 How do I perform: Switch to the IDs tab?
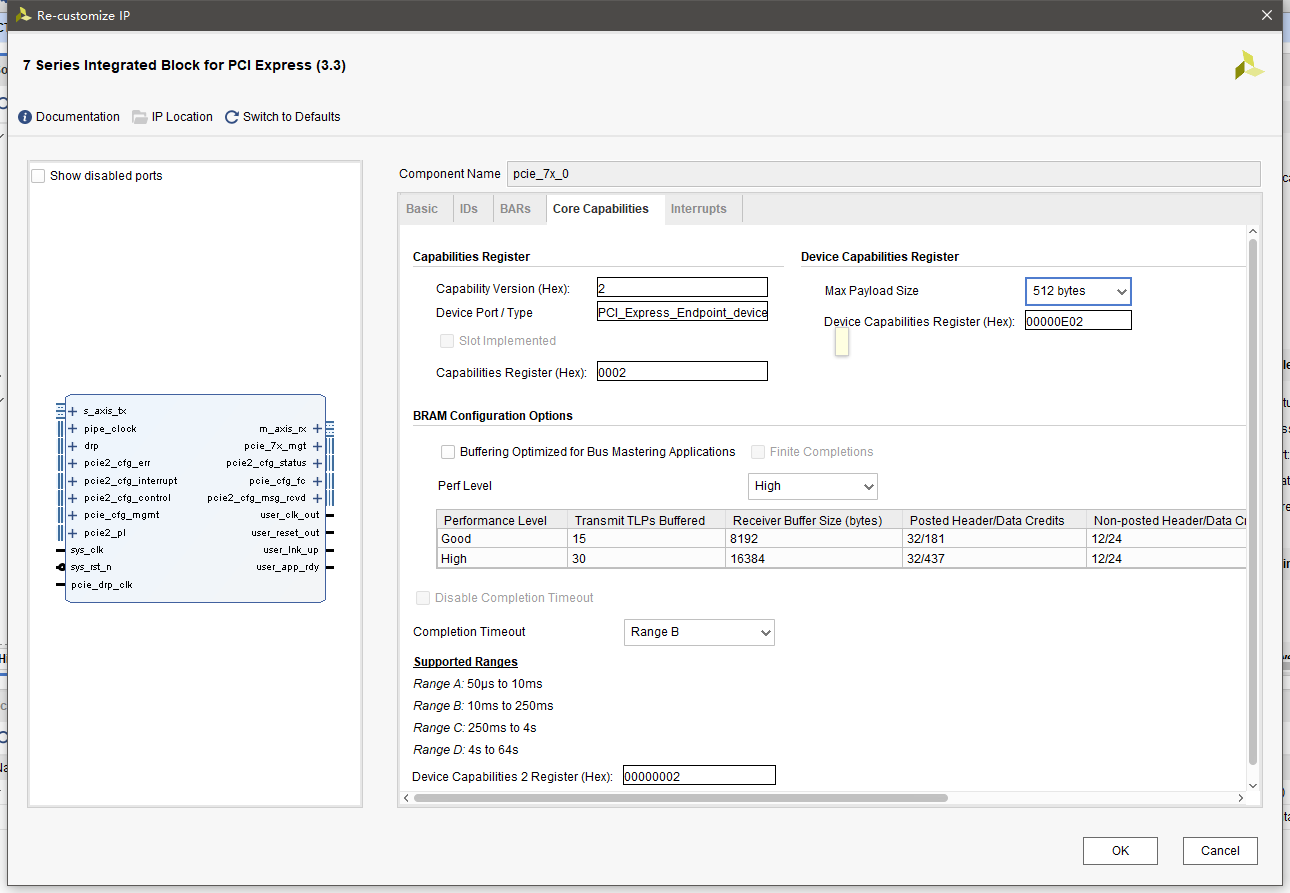469,209
